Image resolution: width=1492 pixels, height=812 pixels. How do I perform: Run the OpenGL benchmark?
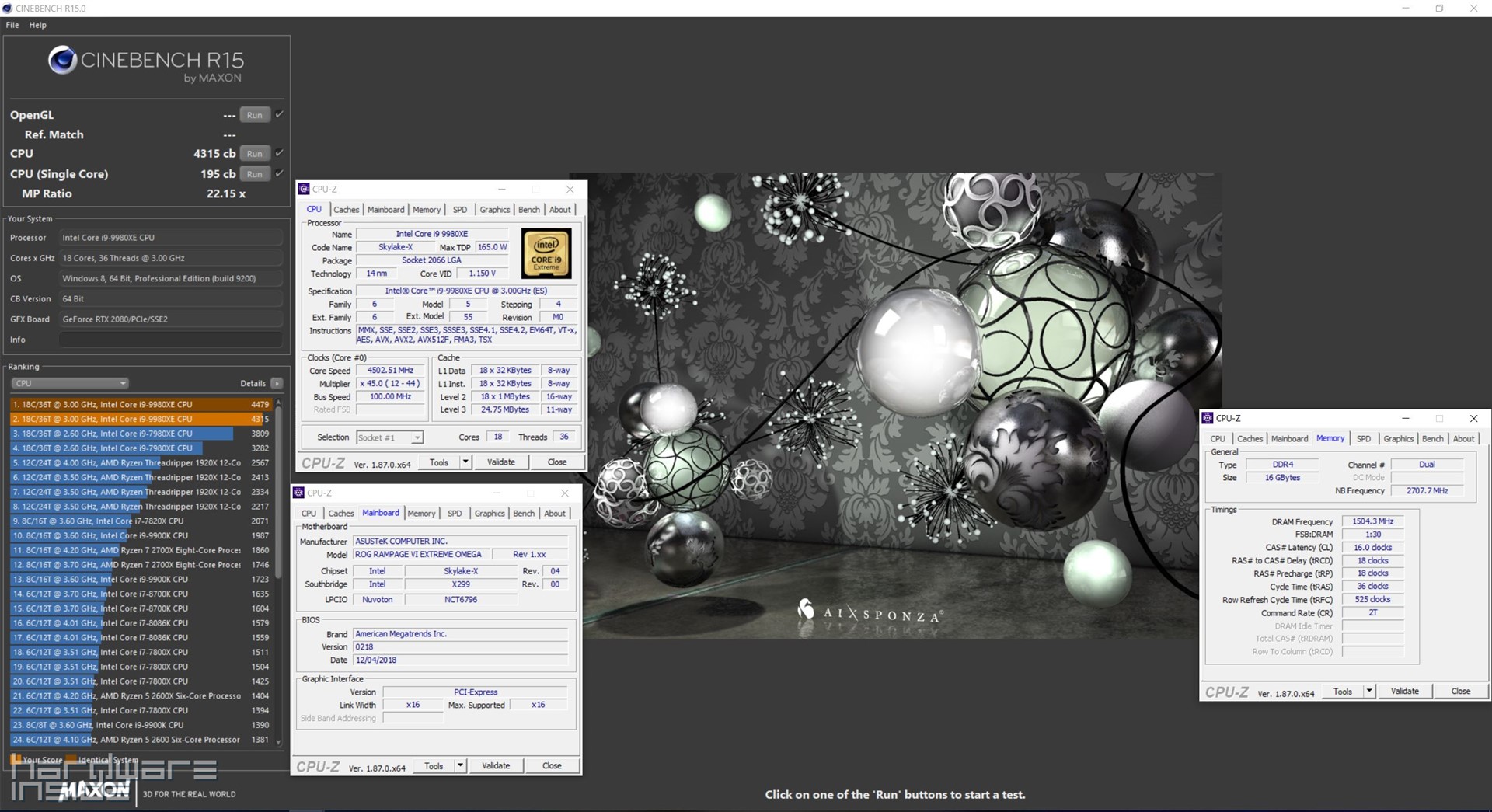[255, 115]
